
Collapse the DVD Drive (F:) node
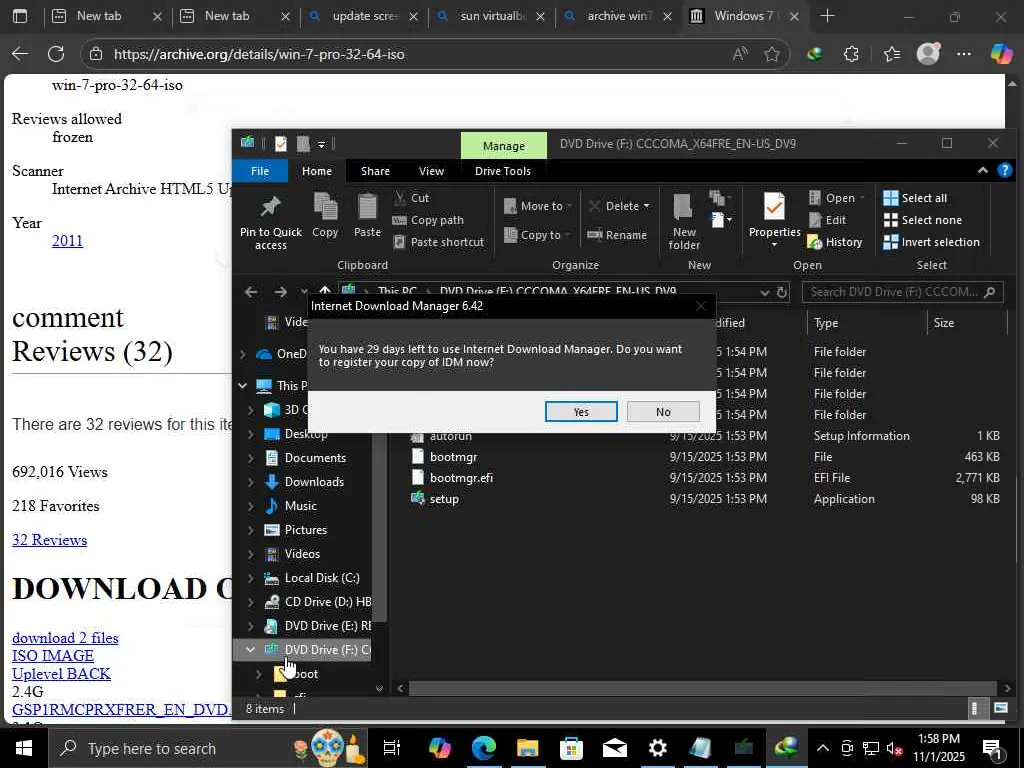[249, 650]
